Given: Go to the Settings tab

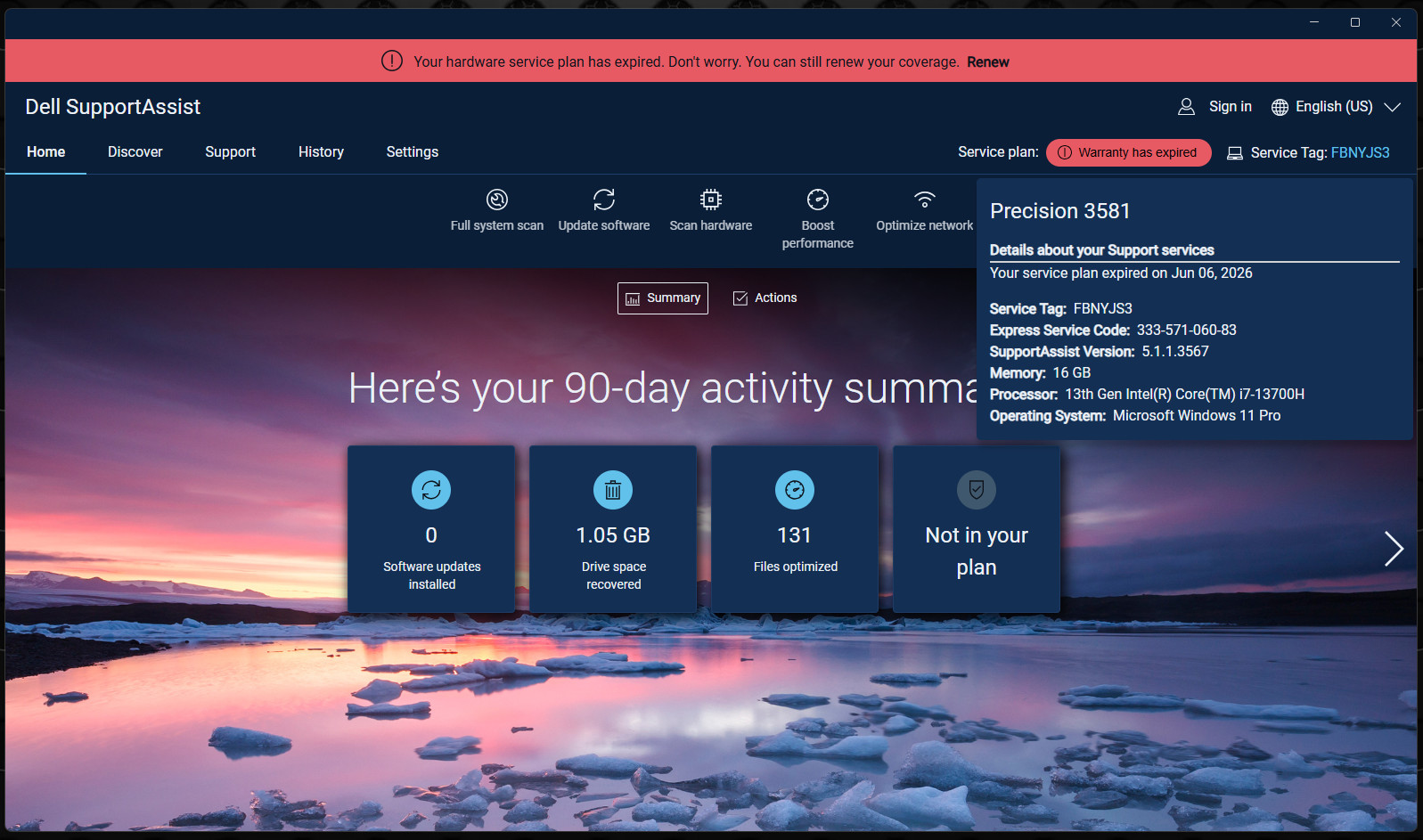Looking at the screenshot, I should tap(413, 152).
